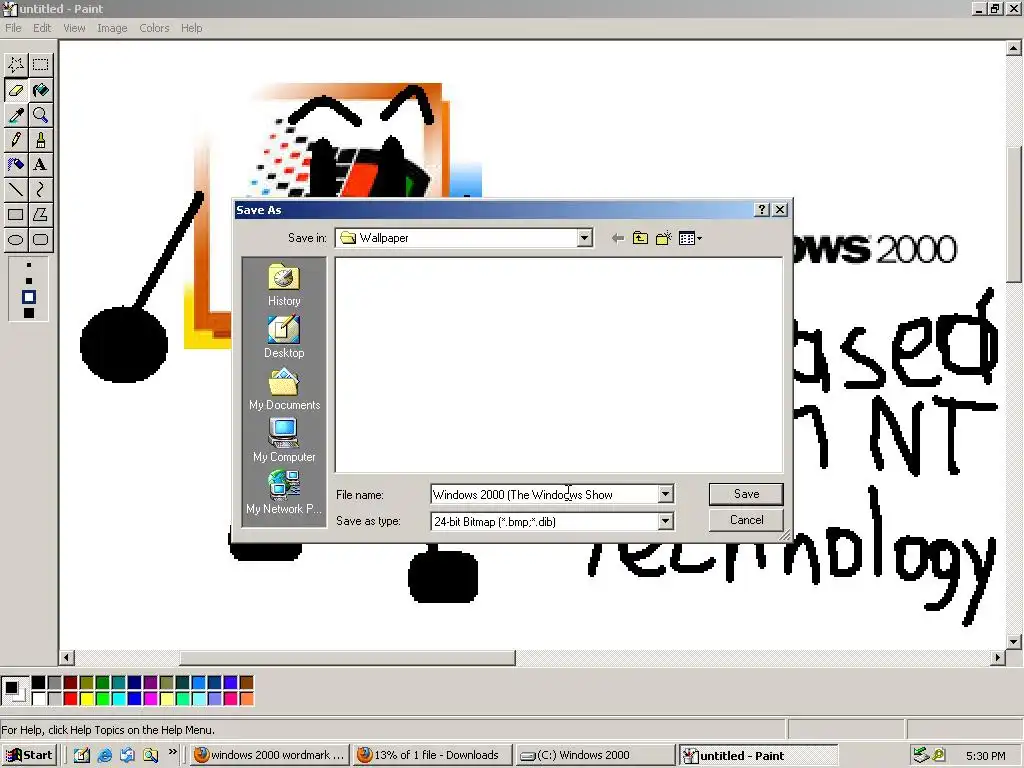Click the Cancel button

point(746,520)
